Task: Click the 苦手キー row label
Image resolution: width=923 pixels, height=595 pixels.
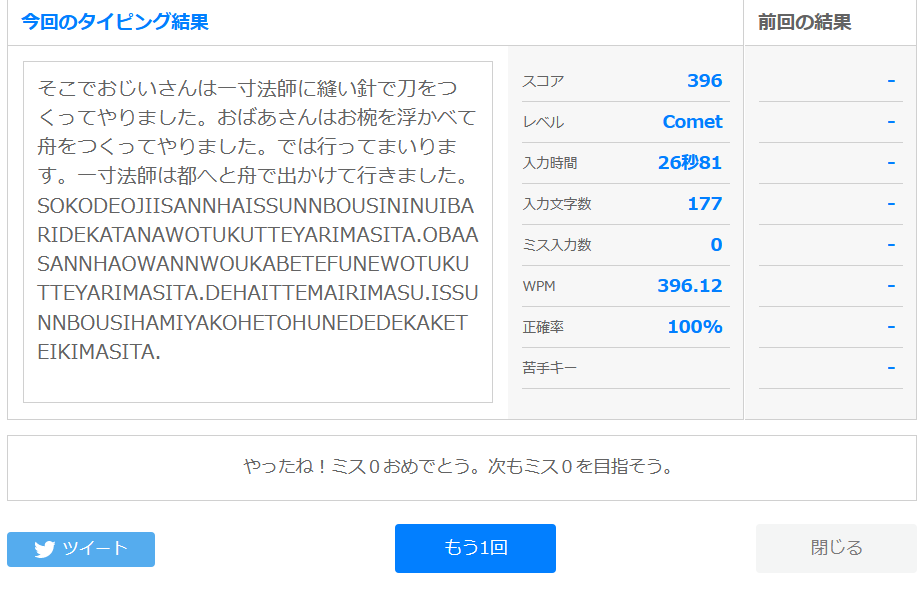Action: pos(549,368)
